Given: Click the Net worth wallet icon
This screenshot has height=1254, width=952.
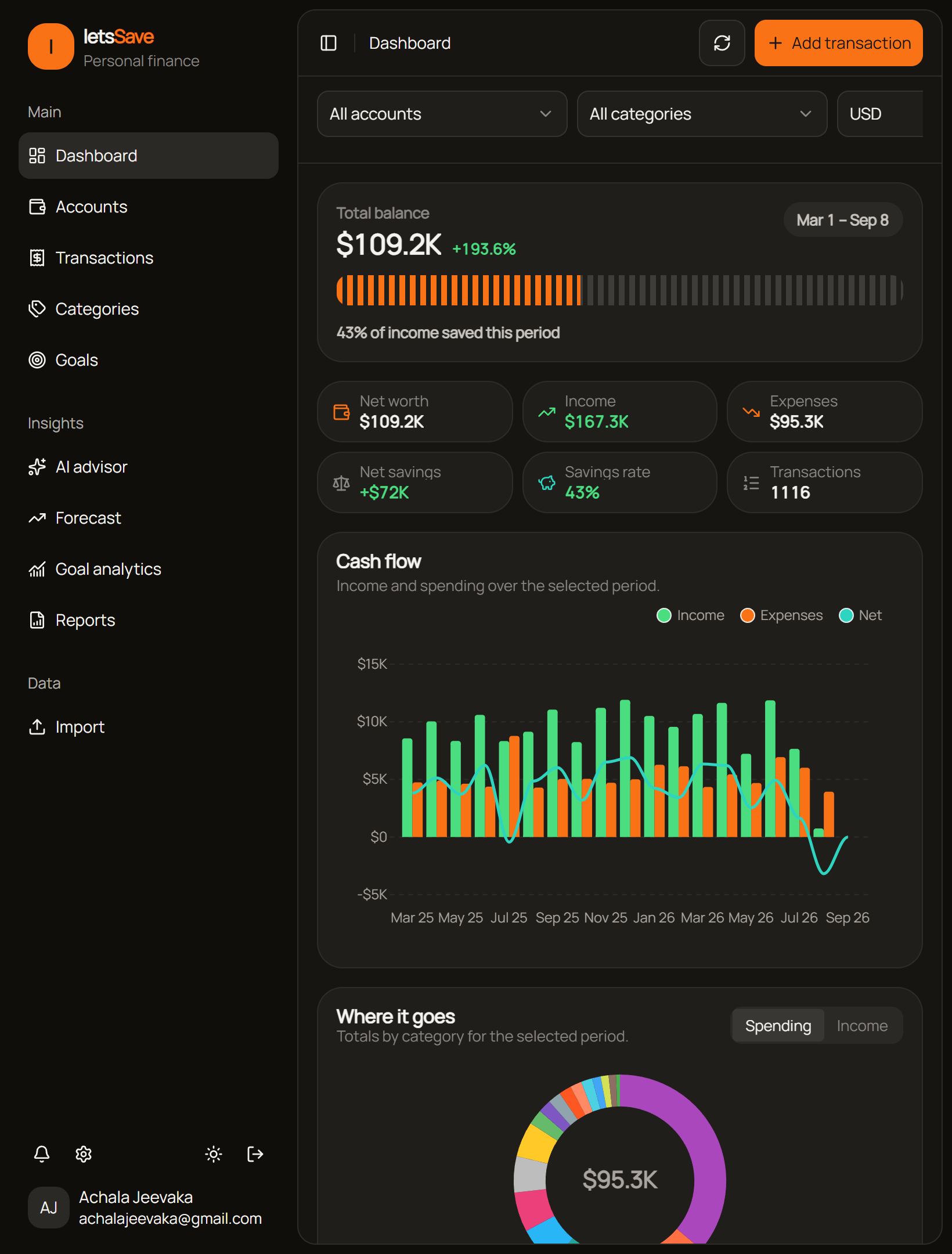Looking at the screenshot, I should pos(342,412).
